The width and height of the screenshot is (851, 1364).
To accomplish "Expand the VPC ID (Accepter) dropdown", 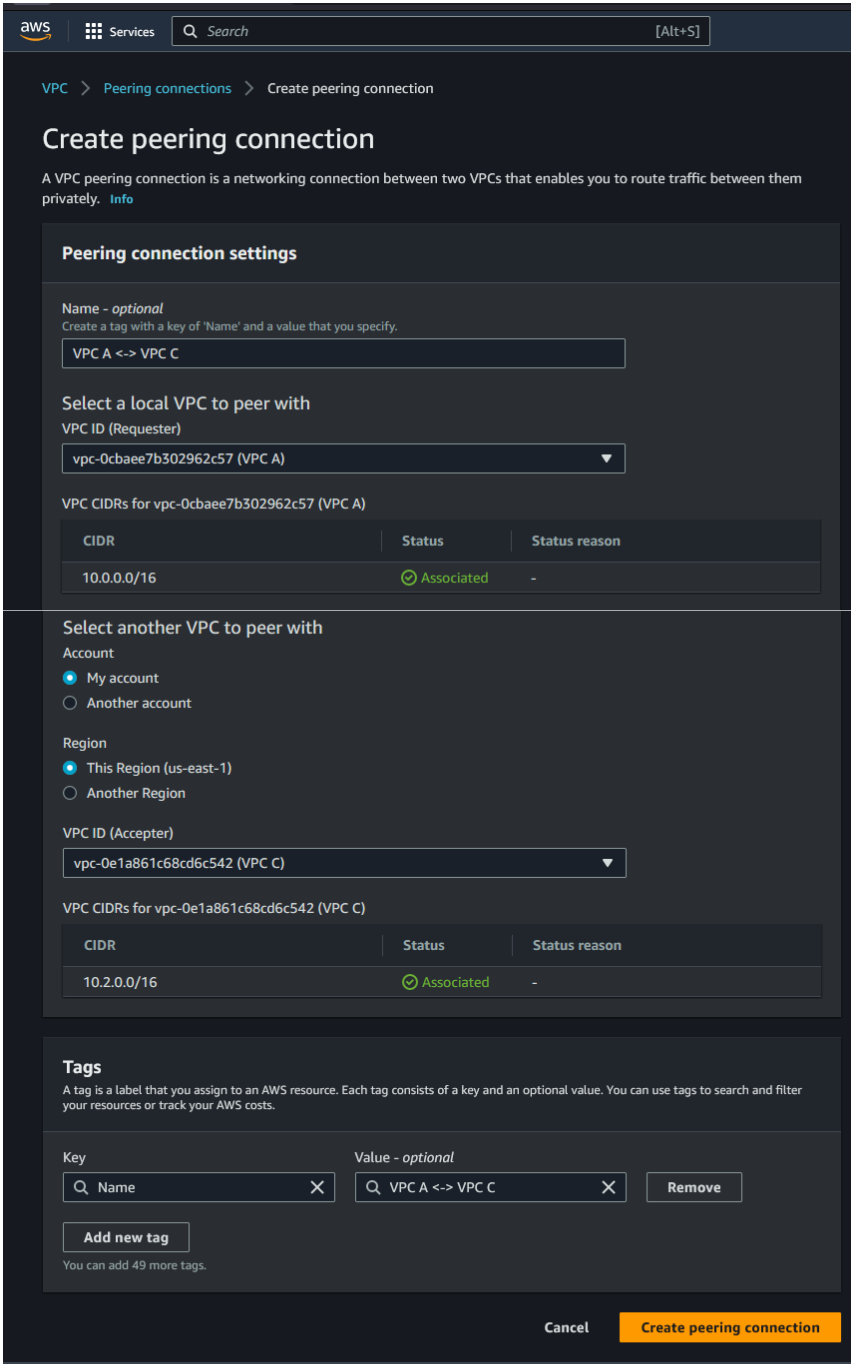I will [x=344, y=863].
